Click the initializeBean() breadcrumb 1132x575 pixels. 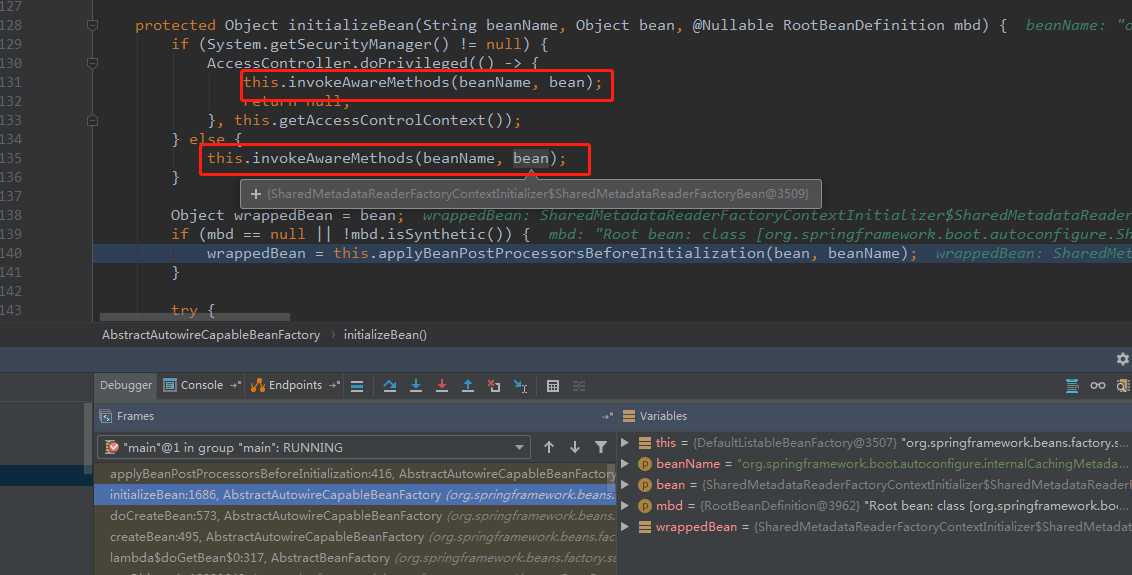pos(385,334)
